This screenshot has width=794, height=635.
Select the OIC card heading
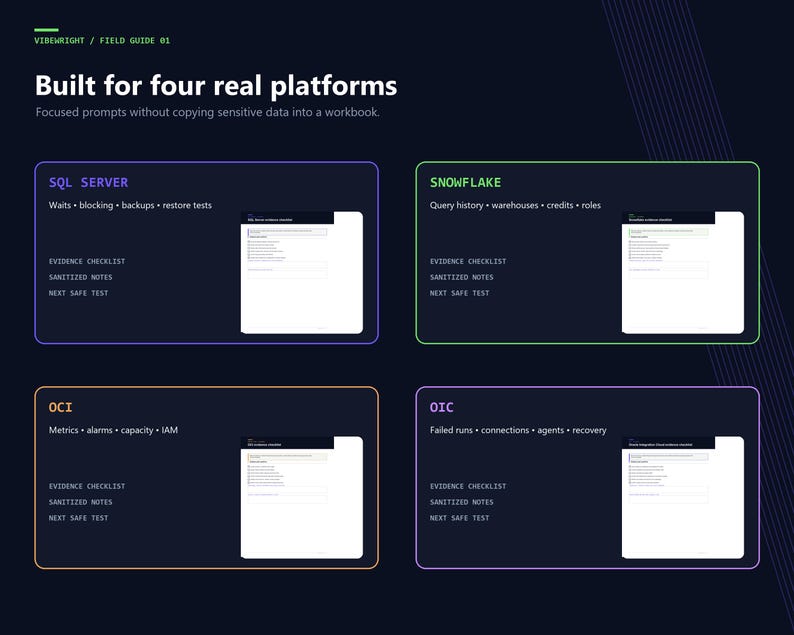coord(442,408)
